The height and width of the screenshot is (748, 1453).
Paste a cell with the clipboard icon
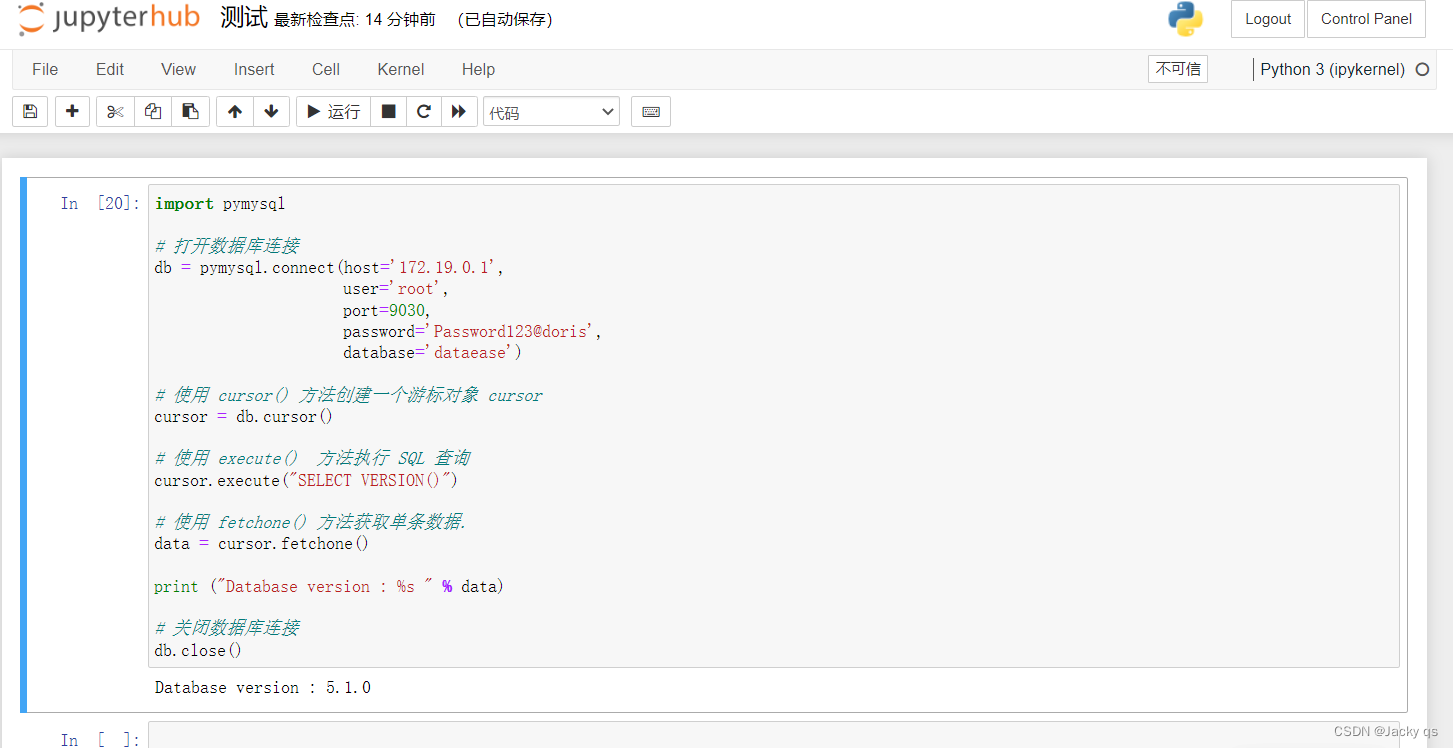pyautogui.click(x=190, y=111)
